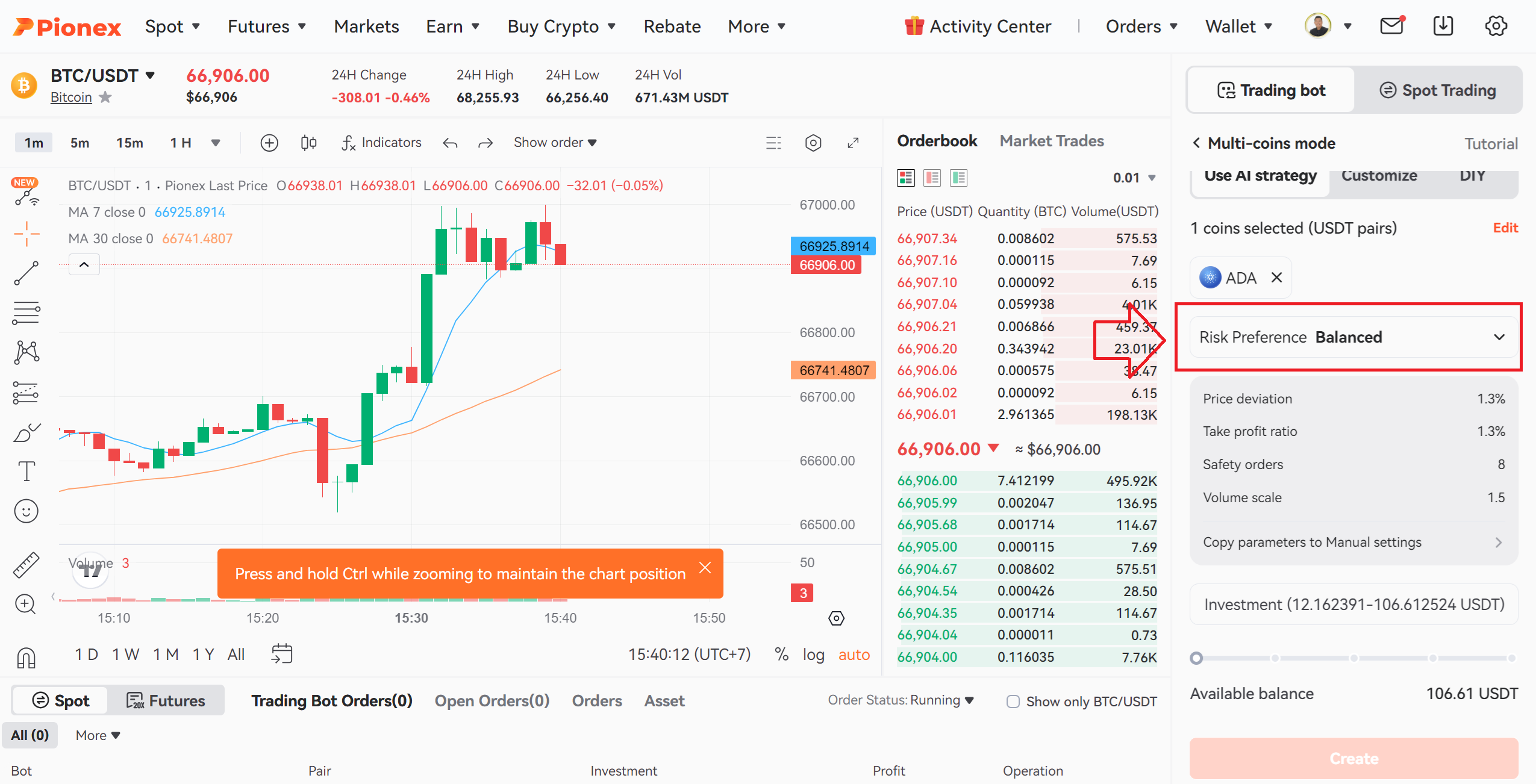This screenshot has height=784, width=1536.
Task: Open chart layout list icon
Action: [773, 143]
